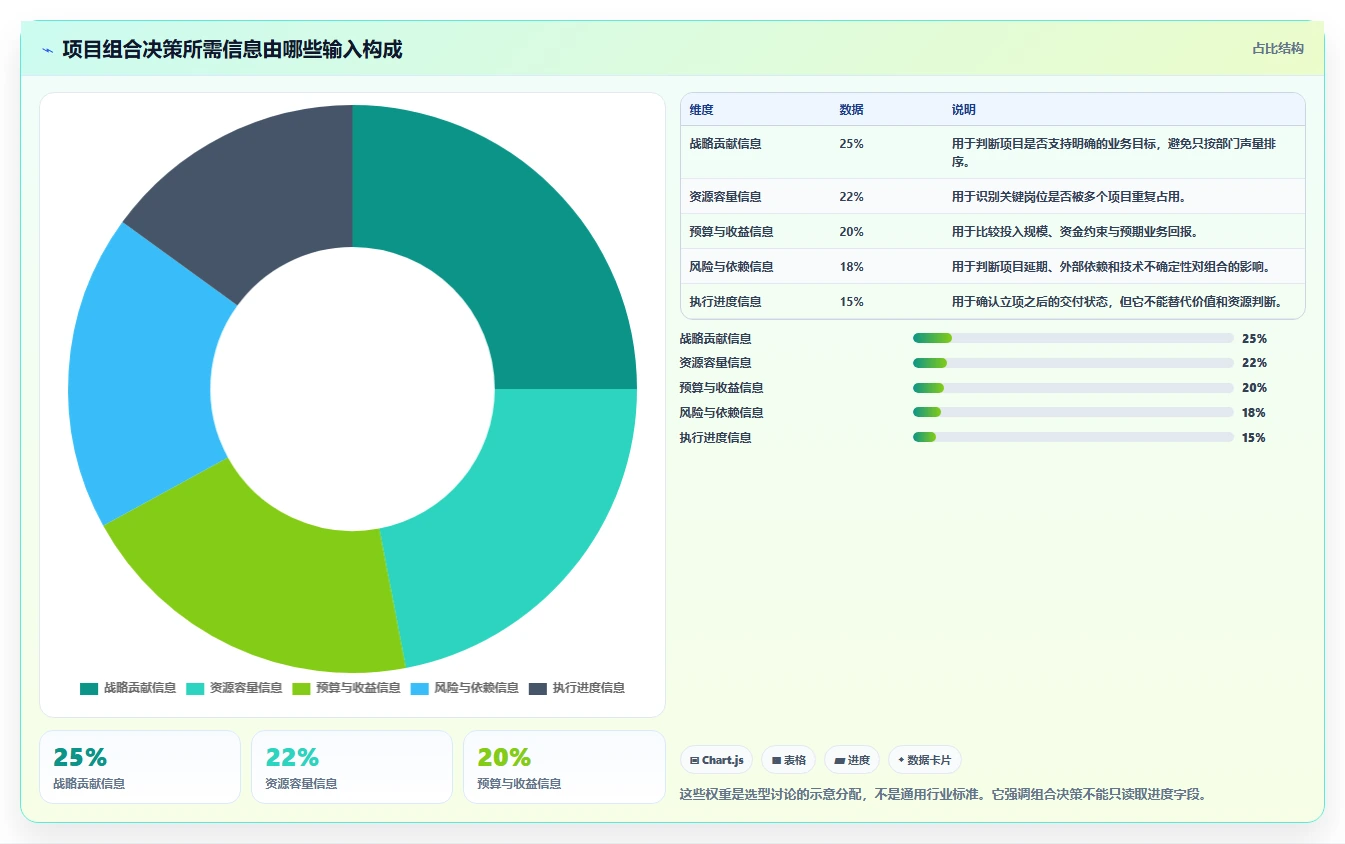Toggle the 风险与依赖信息 legend swatch
The height and width of the screenshot is (844, 1345).
click(419, 688)
